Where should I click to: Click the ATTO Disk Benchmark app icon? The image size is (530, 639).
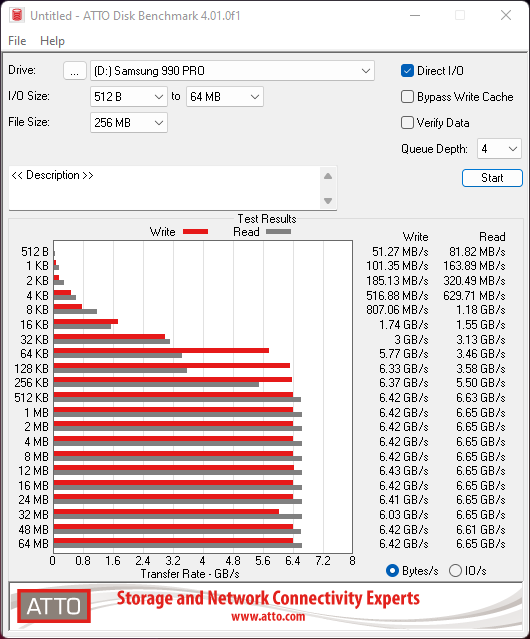[x=17, y=15]
